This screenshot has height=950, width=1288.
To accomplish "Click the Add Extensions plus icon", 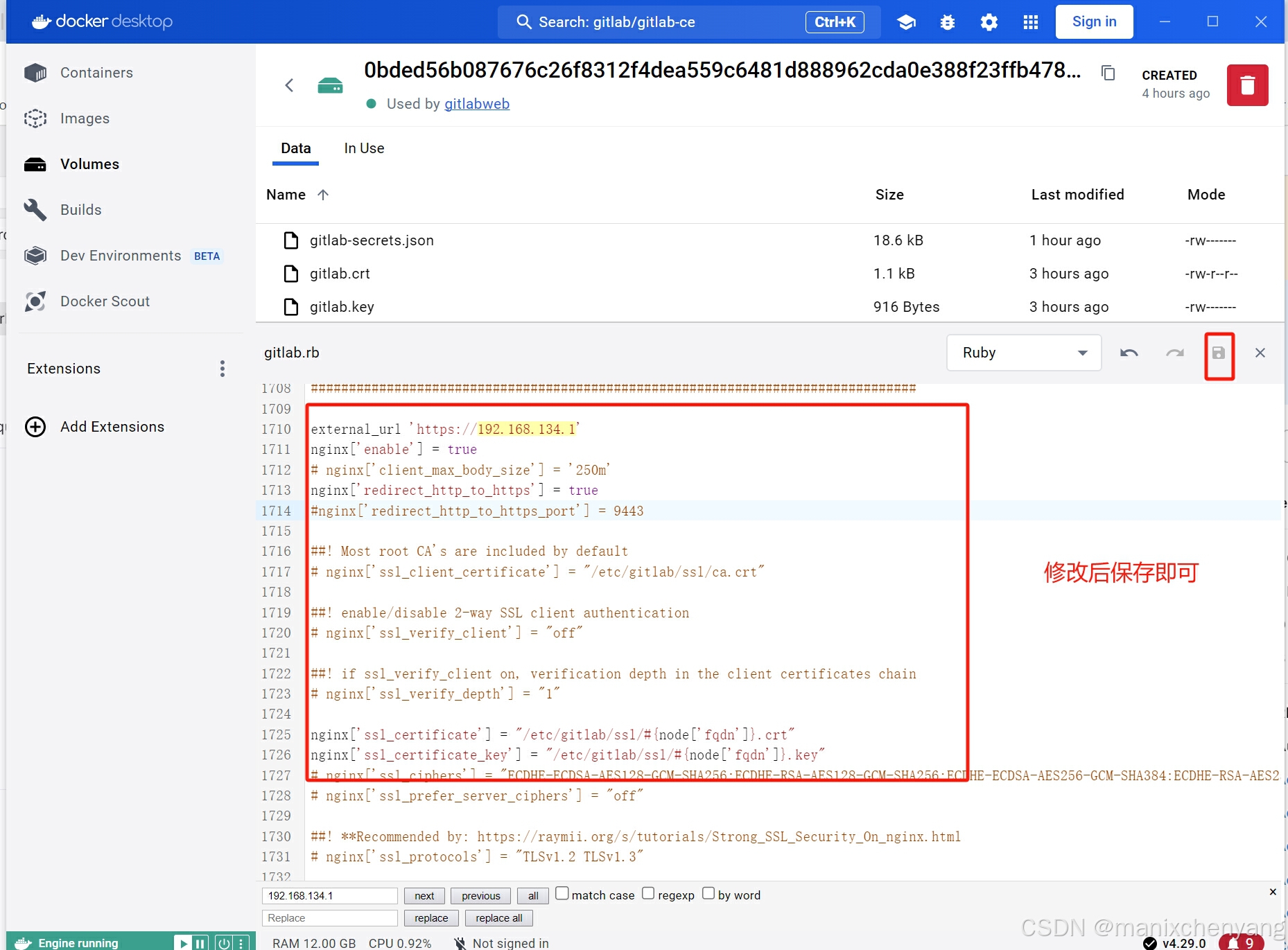I will click(35, 427).
